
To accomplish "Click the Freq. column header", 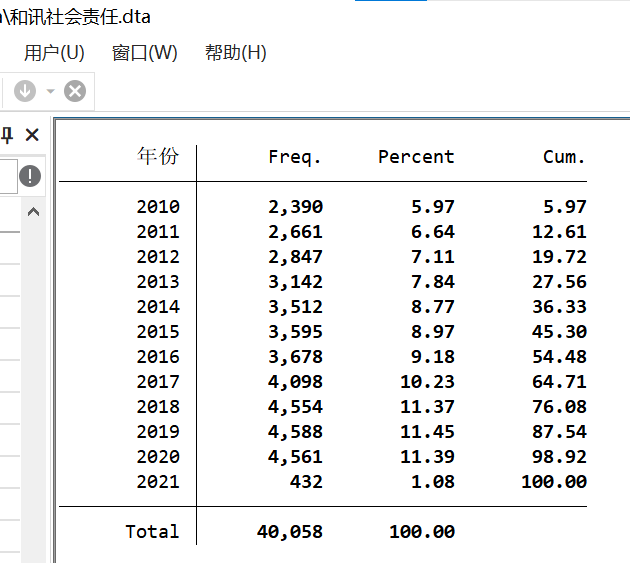I will click(x=295, y=157).
